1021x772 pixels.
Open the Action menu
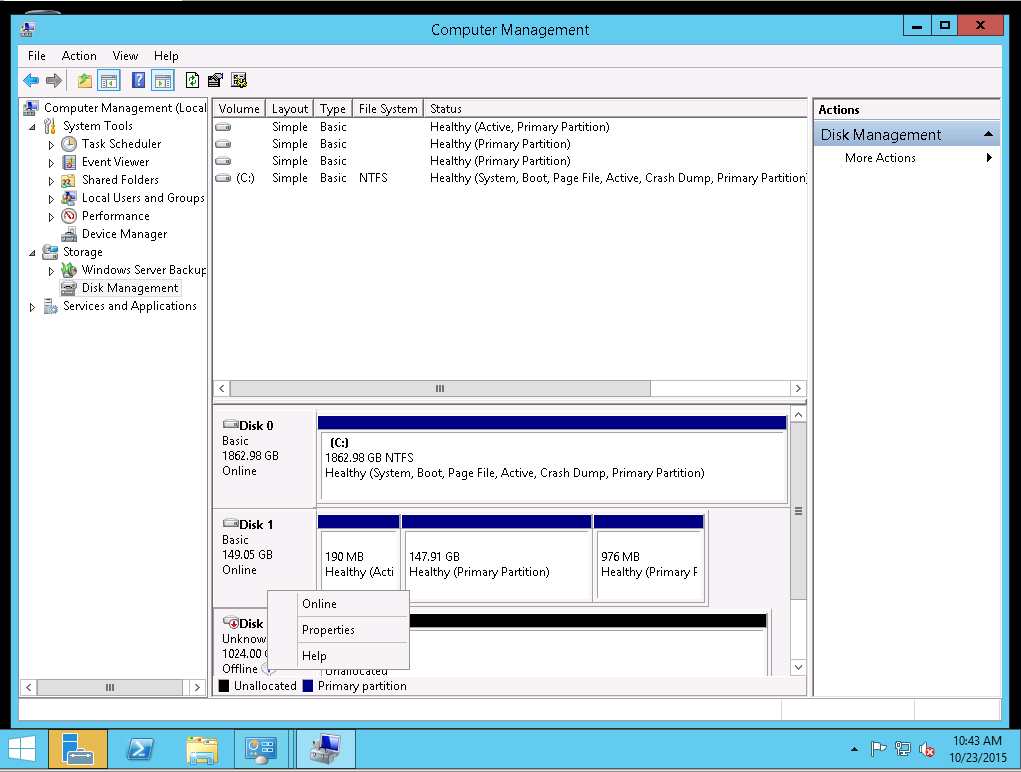79,56
